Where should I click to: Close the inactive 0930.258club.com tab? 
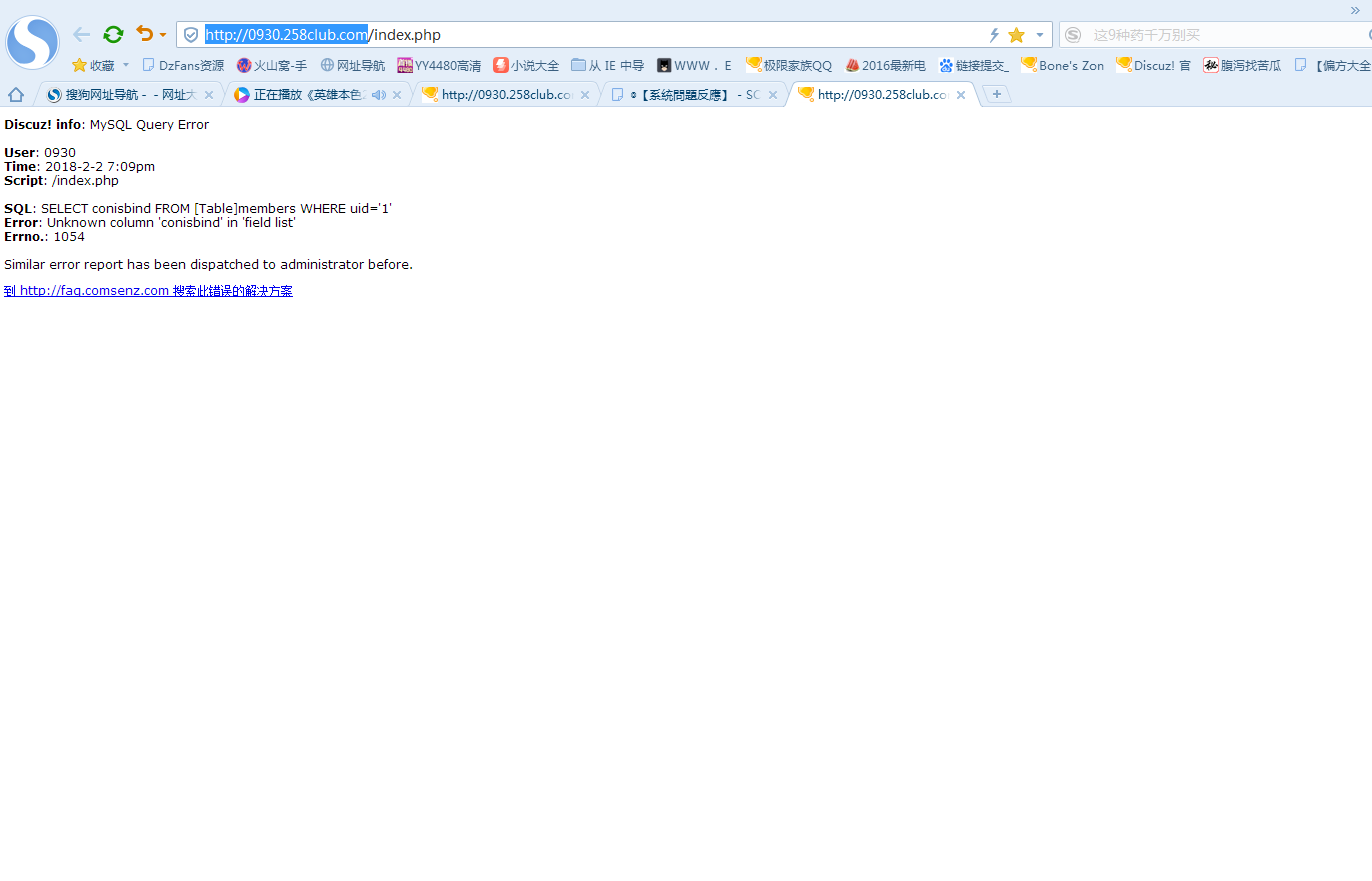tap(585, 95)
